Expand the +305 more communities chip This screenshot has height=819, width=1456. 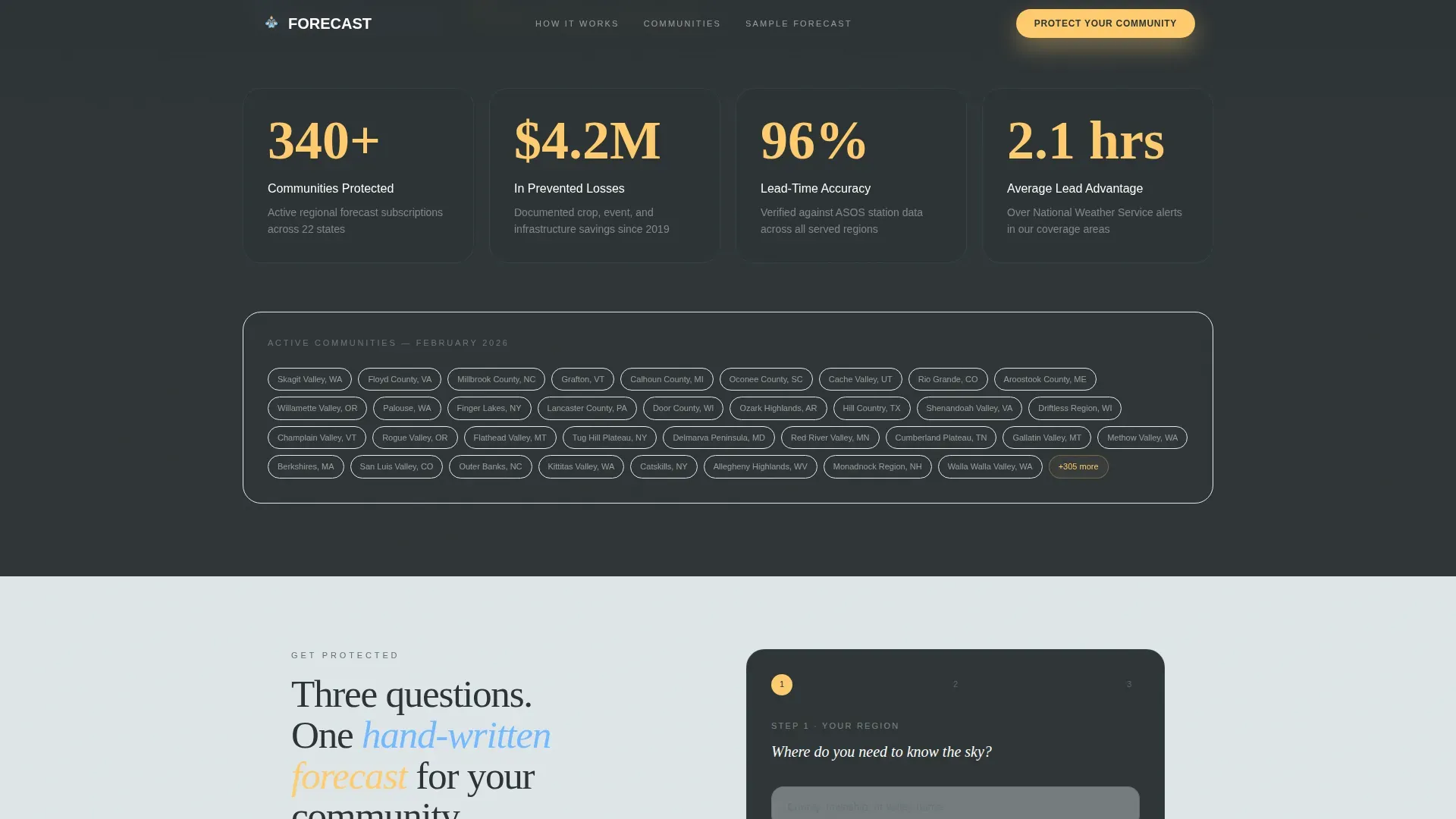[x=1078, y=466]
